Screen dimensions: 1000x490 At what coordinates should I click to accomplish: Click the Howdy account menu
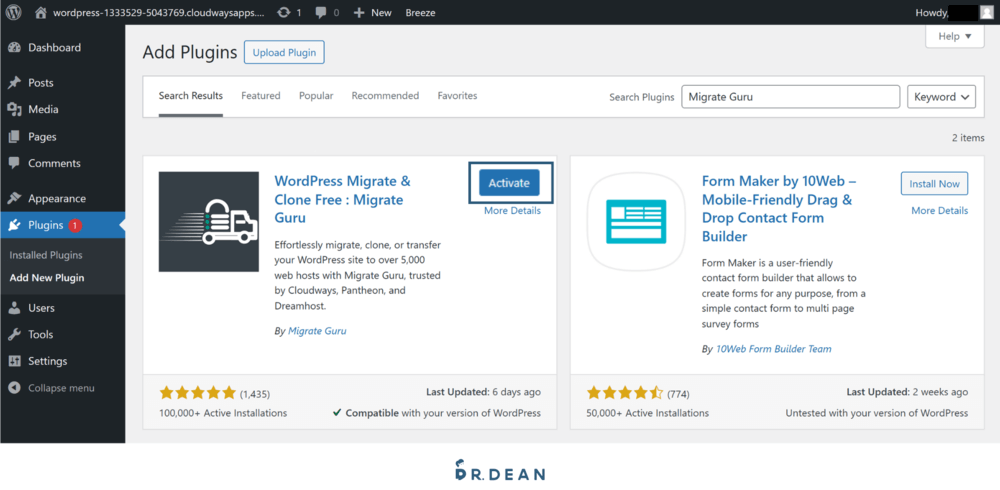[x=953, y=12]
